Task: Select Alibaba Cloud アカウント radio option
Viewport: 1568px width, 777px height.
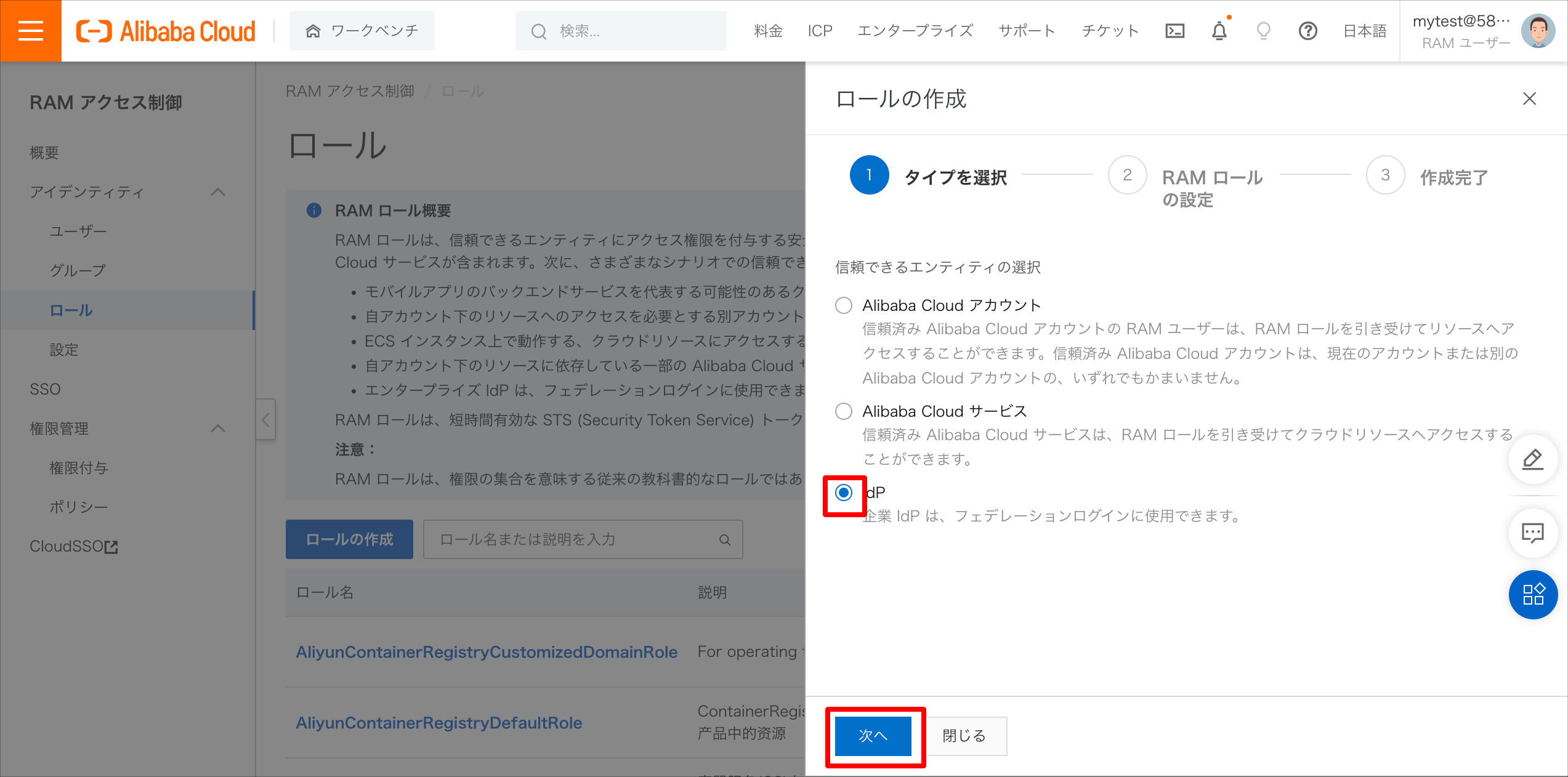Action: tap(844, 305)
